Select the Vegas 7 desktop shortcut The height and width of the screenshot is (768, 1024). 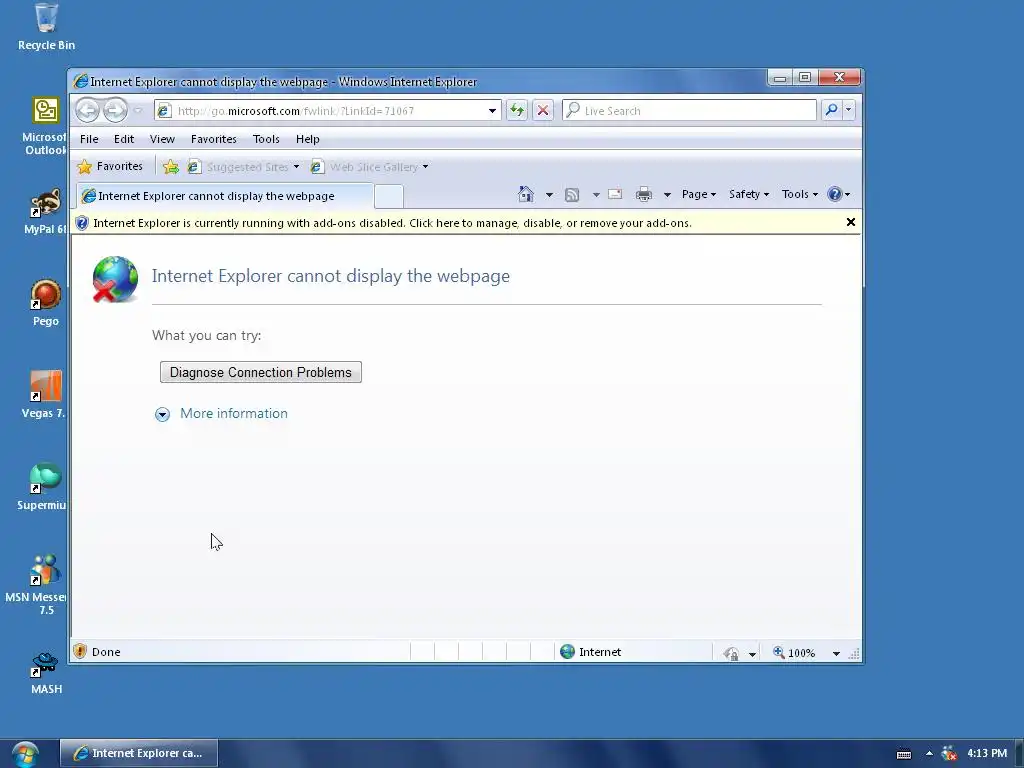44,394
